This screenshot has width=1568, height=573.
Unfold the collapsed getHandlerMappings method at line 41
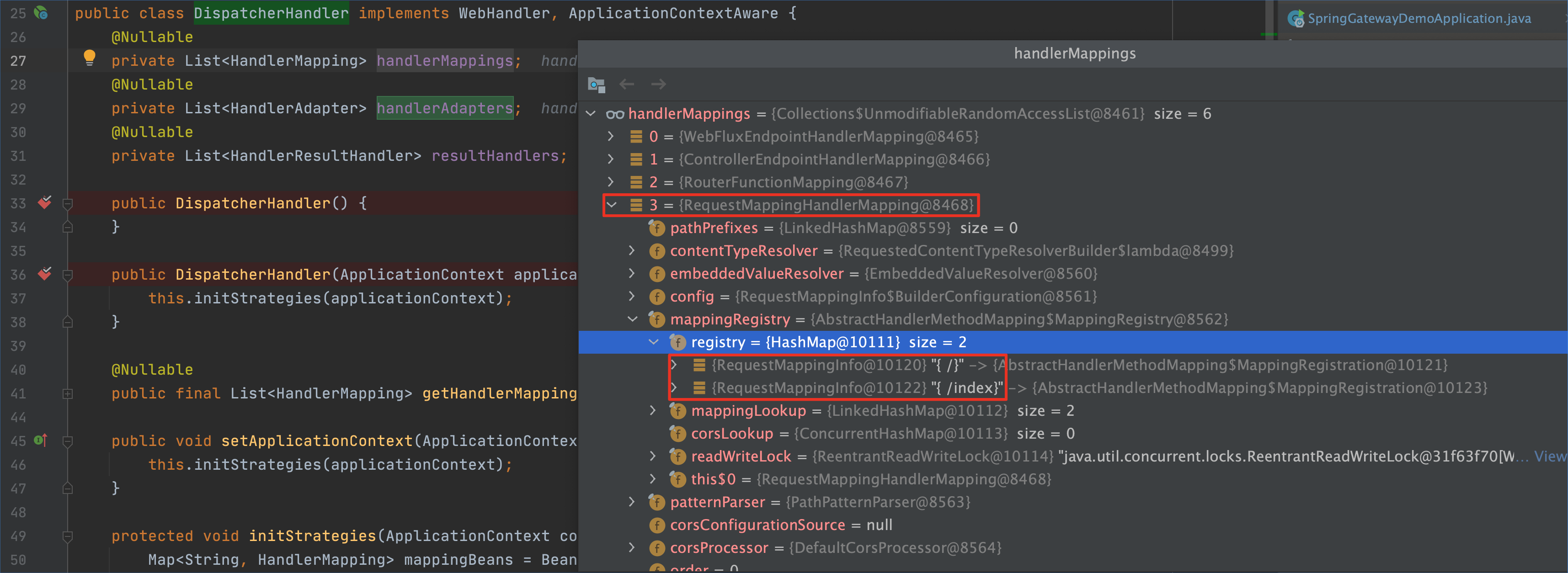pos(68,393)
